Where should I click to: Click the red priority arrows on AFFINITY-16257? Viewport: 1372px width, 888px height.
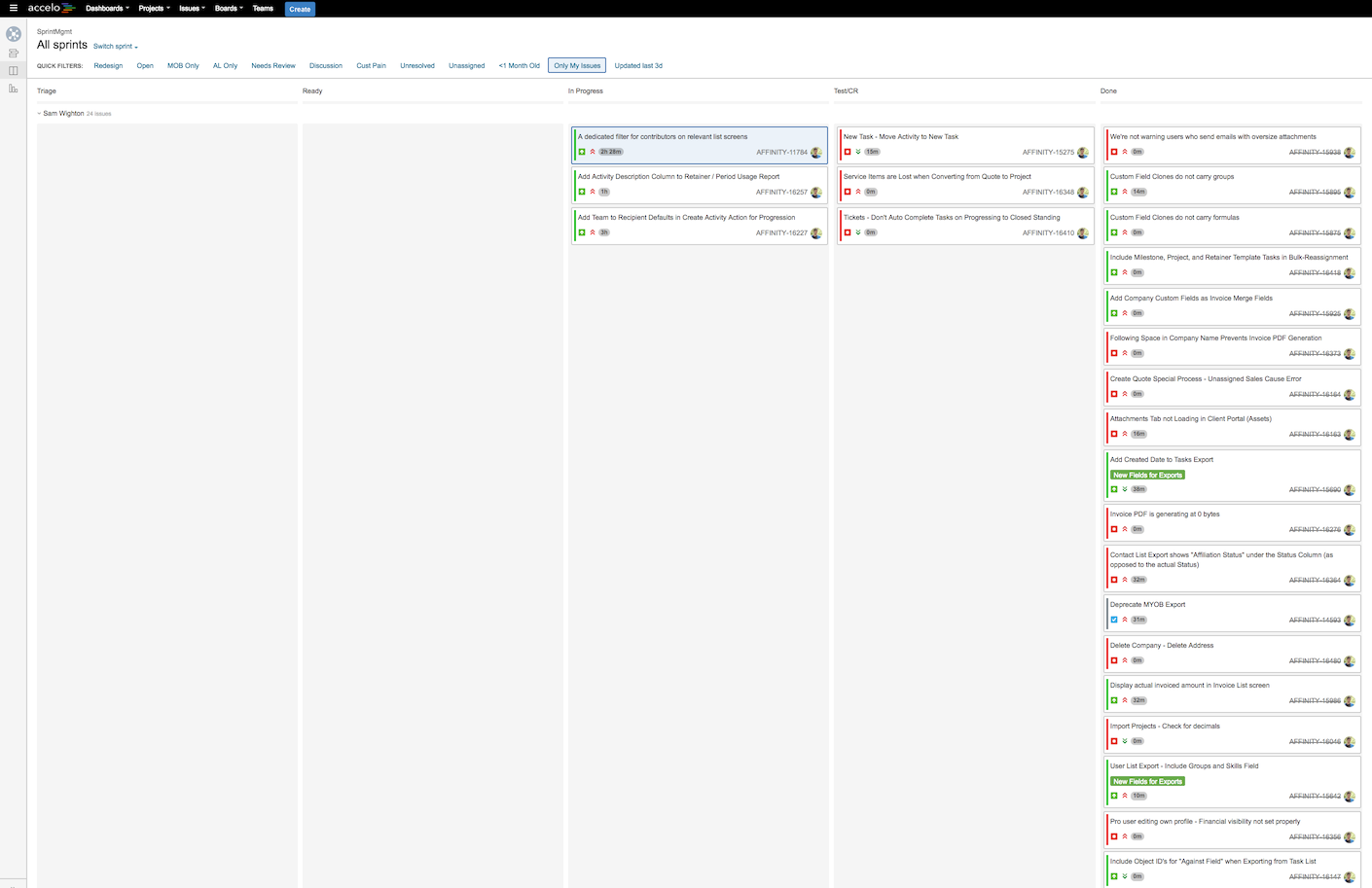pos(593,192)
